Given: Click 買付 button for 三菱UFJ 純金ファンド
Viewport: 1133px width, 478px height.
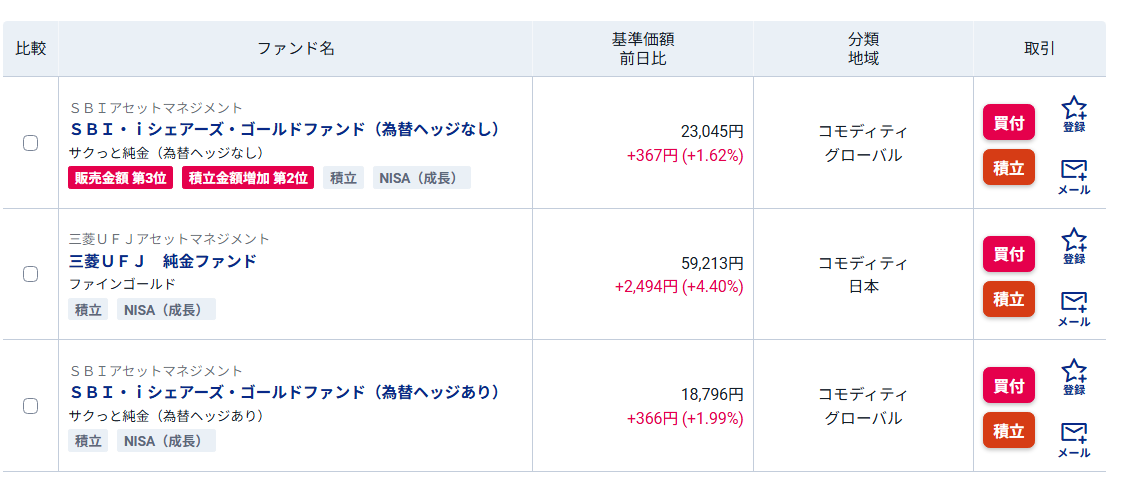Looking at the screenshot, I should [x=1008, y=254].
